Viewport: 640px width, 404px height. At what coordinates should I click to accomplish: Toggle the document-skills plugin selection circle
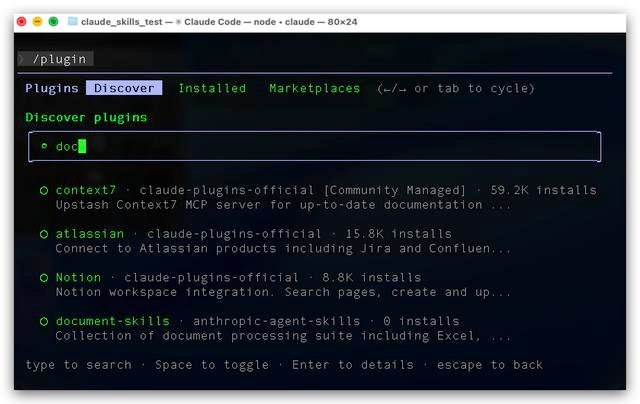click(44, 322)
